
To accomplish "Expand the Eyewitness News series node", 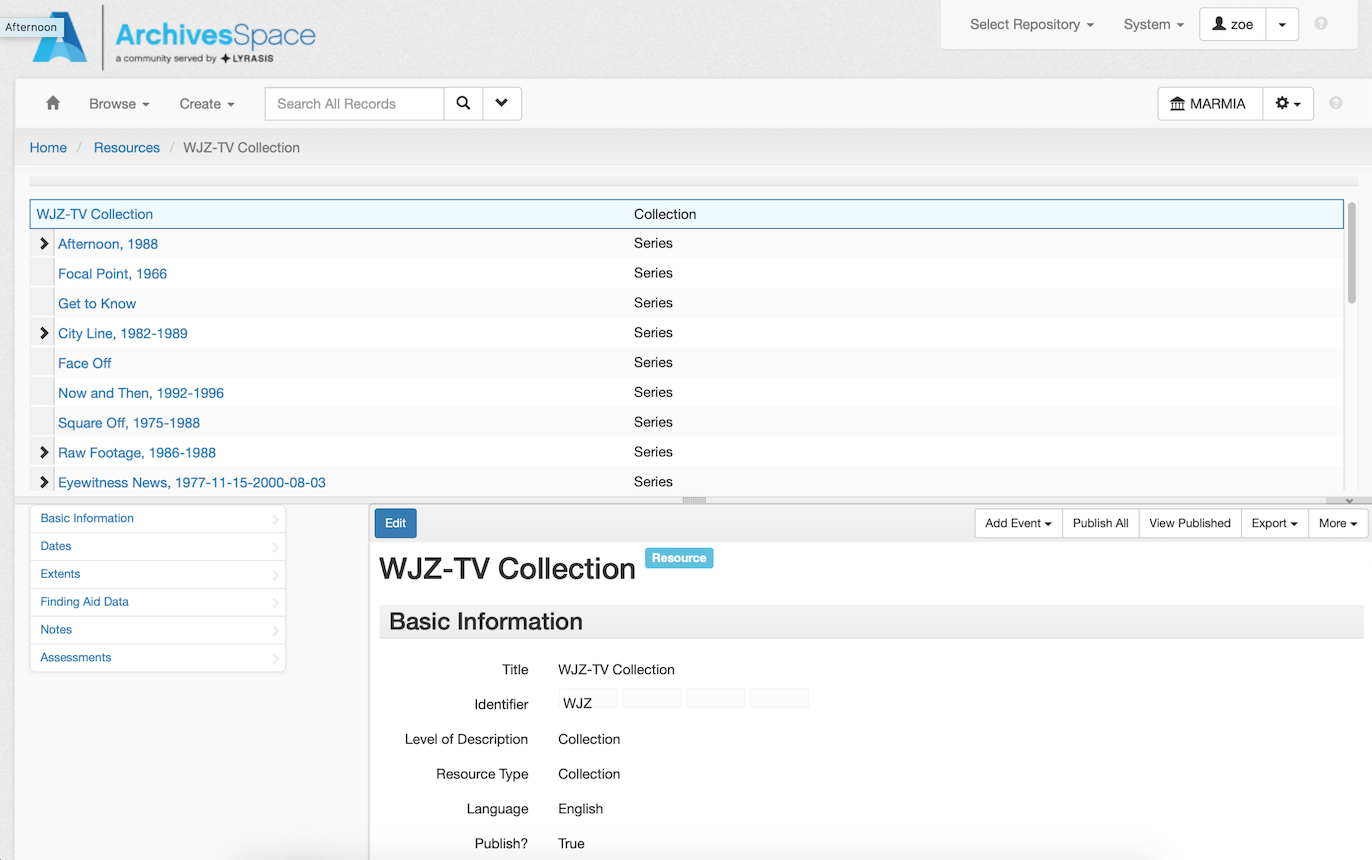I will click(44, 483).
